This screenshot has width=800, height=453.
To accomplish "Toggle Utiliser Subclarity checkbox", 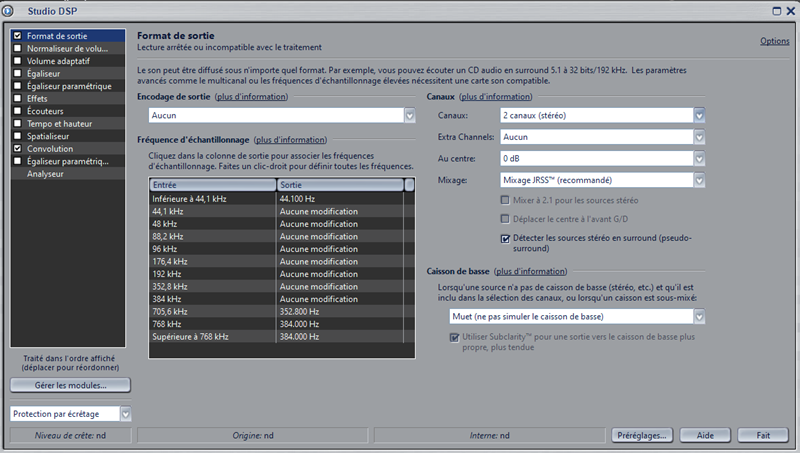I will point(454,337).
